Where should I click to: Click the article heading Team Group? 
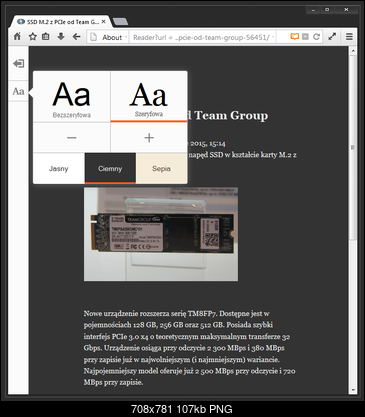point(231,115)
